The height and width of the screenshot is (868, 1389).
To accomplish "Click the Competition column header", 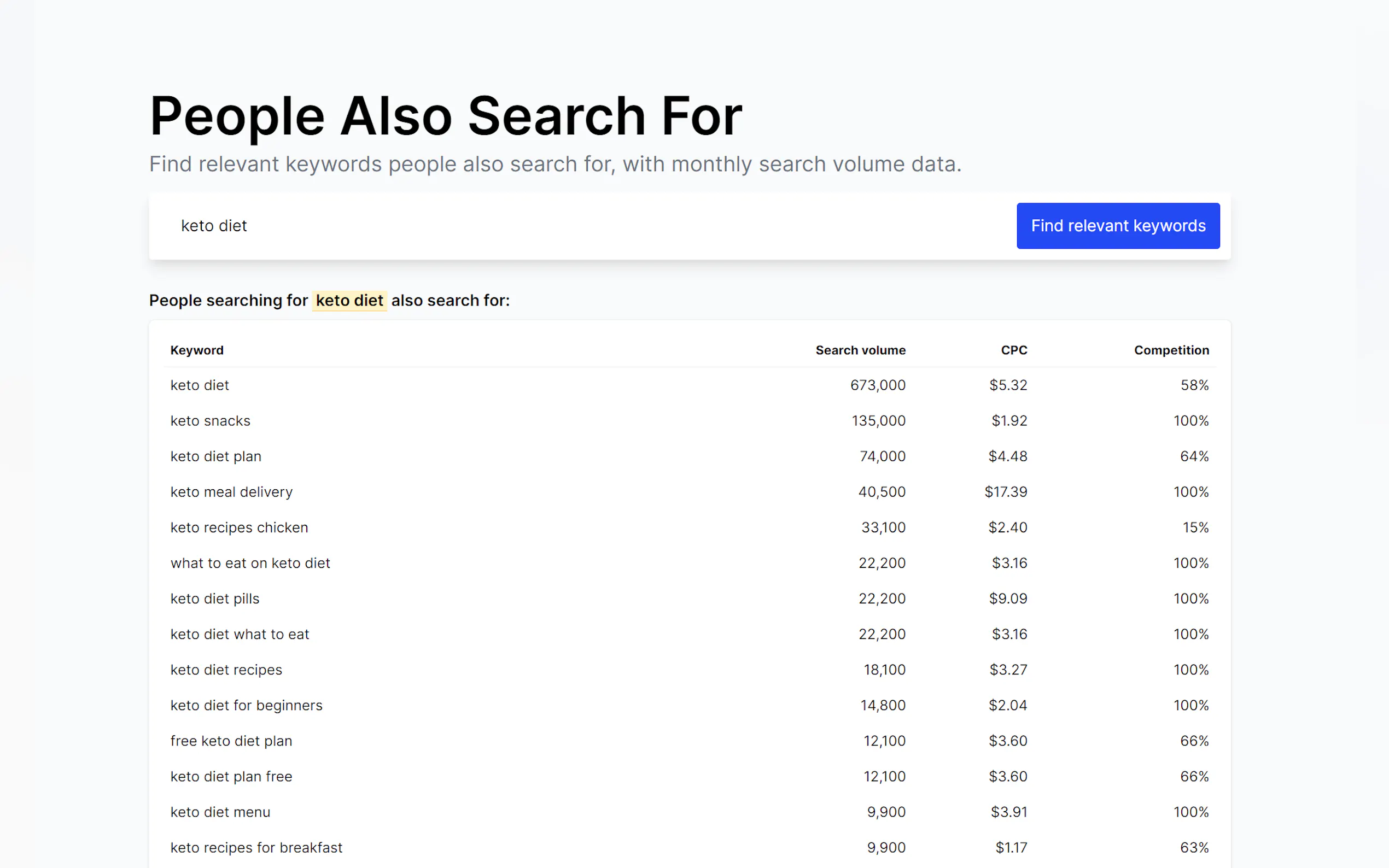I will click(1171, 350).
